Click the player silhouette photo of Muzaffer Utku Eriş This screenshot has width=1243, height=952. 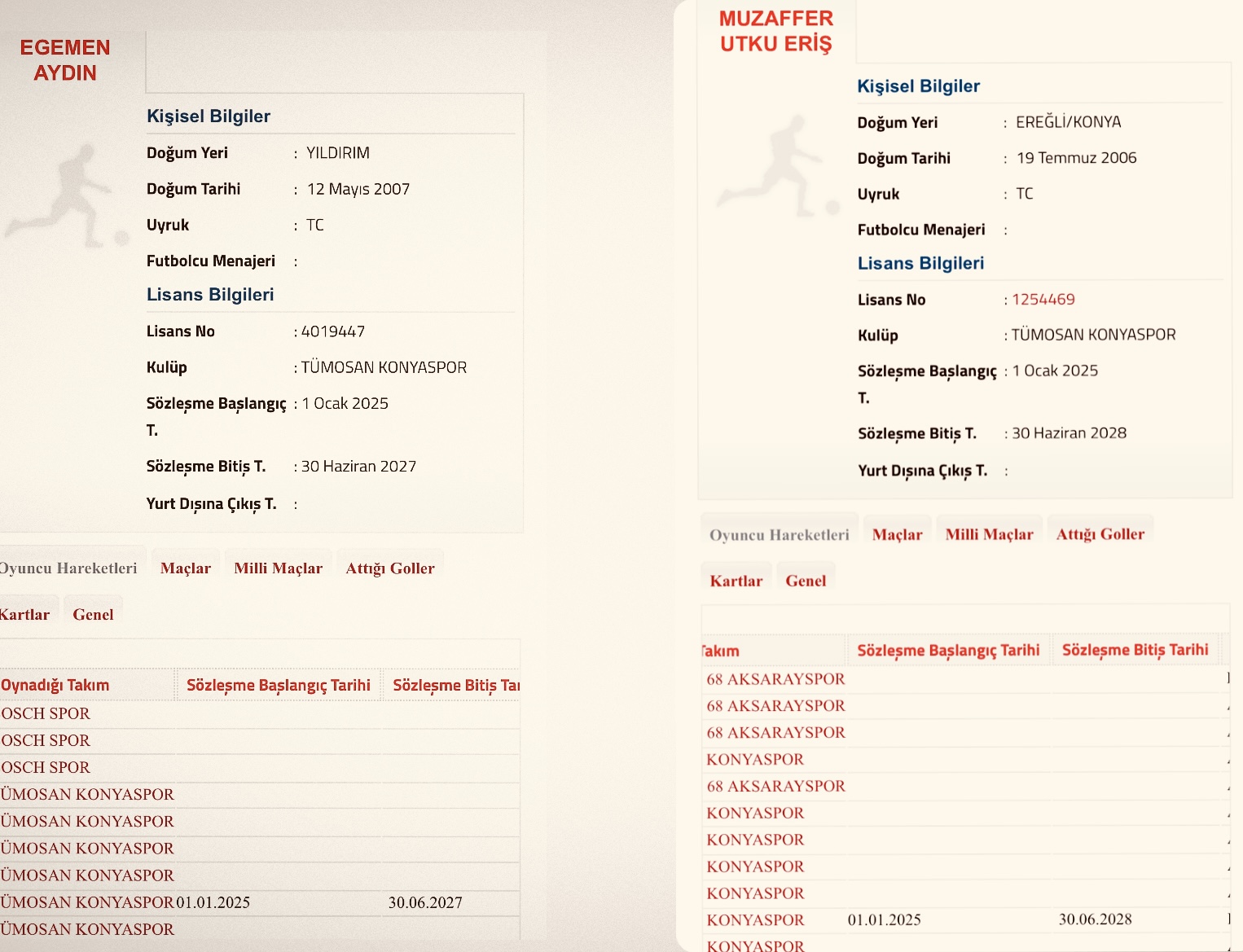(x=780, y=167)
